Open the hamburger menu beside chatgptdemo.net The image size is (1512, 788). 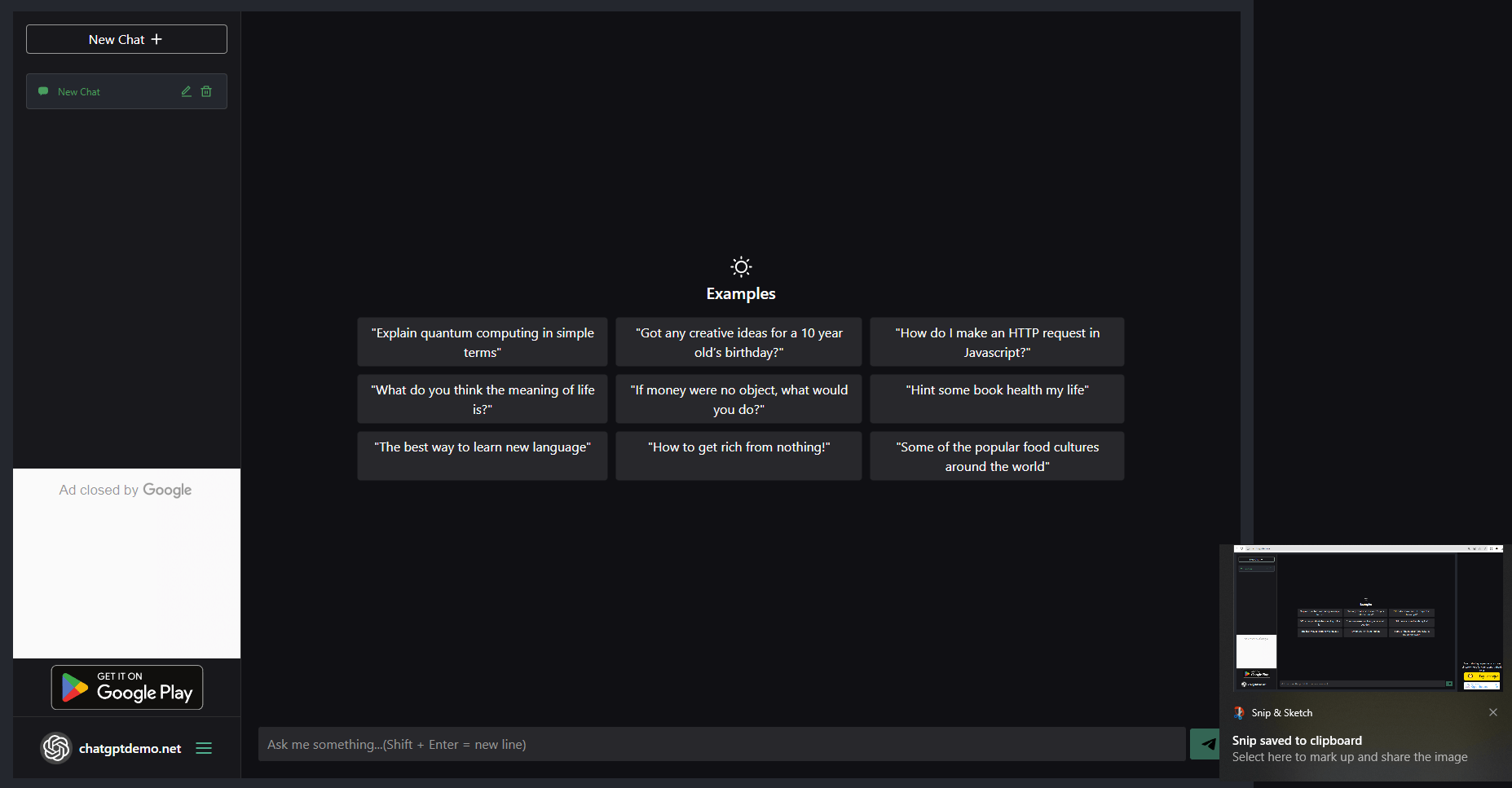click(204, 748)
